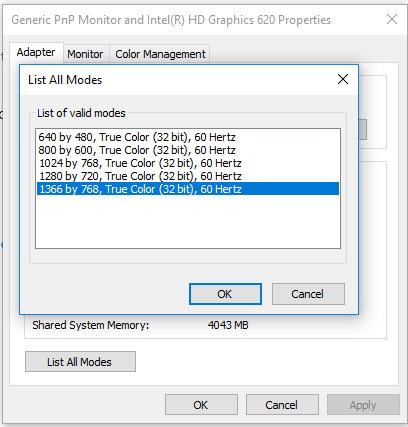Image resolution: width=408 pixels, height=427 pixels.
Task: Click the disabled Apply button
Action: [363, 405]
